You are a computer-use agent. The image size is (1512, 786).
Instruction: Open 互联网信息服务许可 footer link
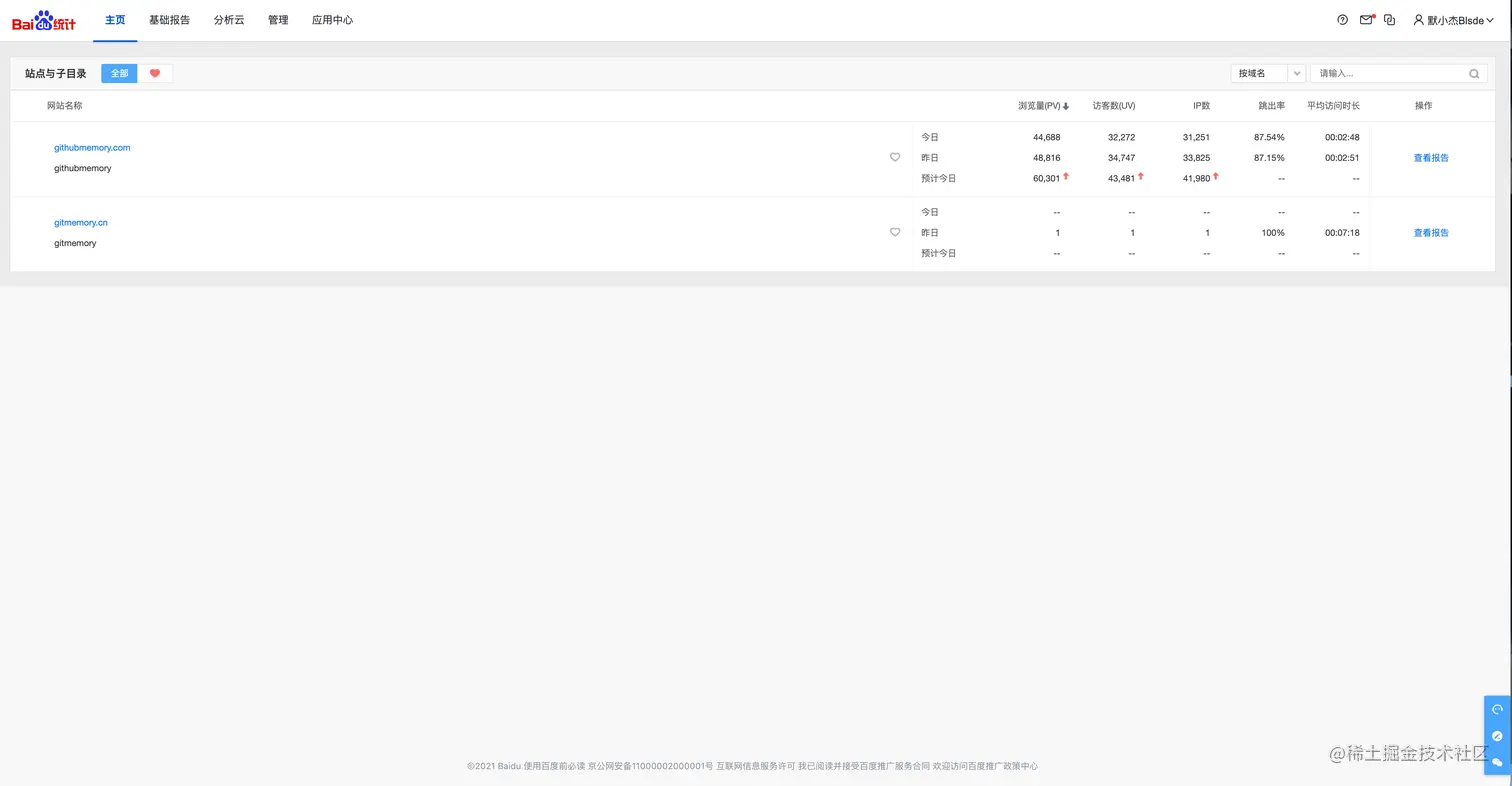(x=756, y=766)
